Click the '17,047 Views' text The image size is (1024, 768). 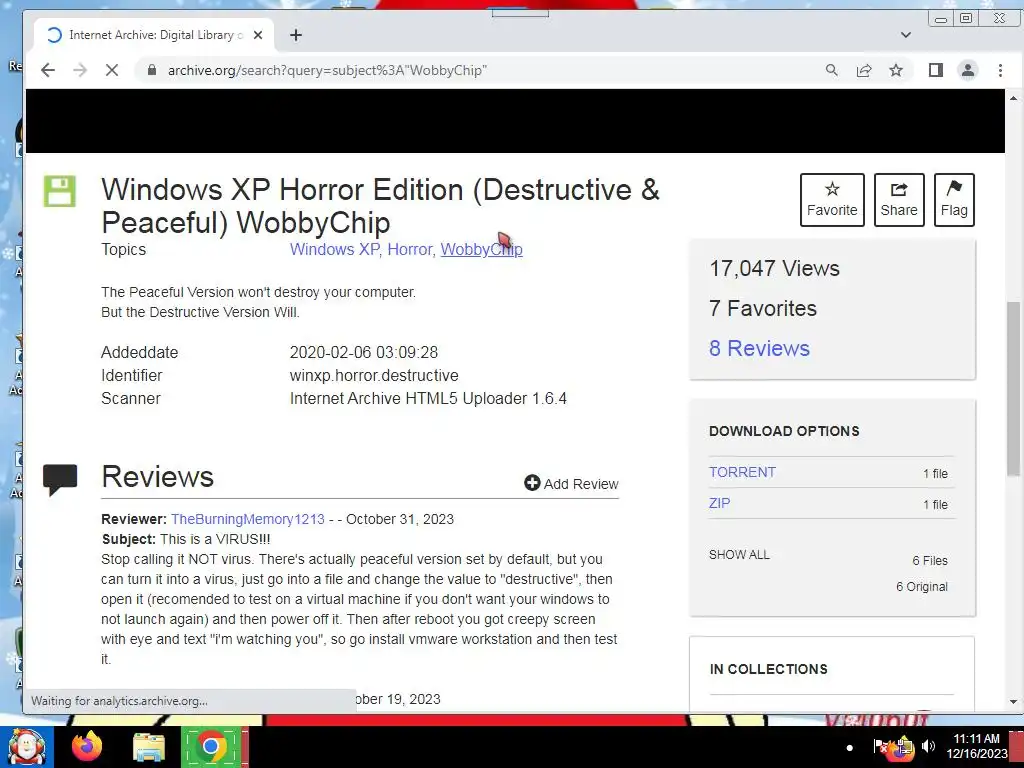pyautogui.click(x=774, y=268)
